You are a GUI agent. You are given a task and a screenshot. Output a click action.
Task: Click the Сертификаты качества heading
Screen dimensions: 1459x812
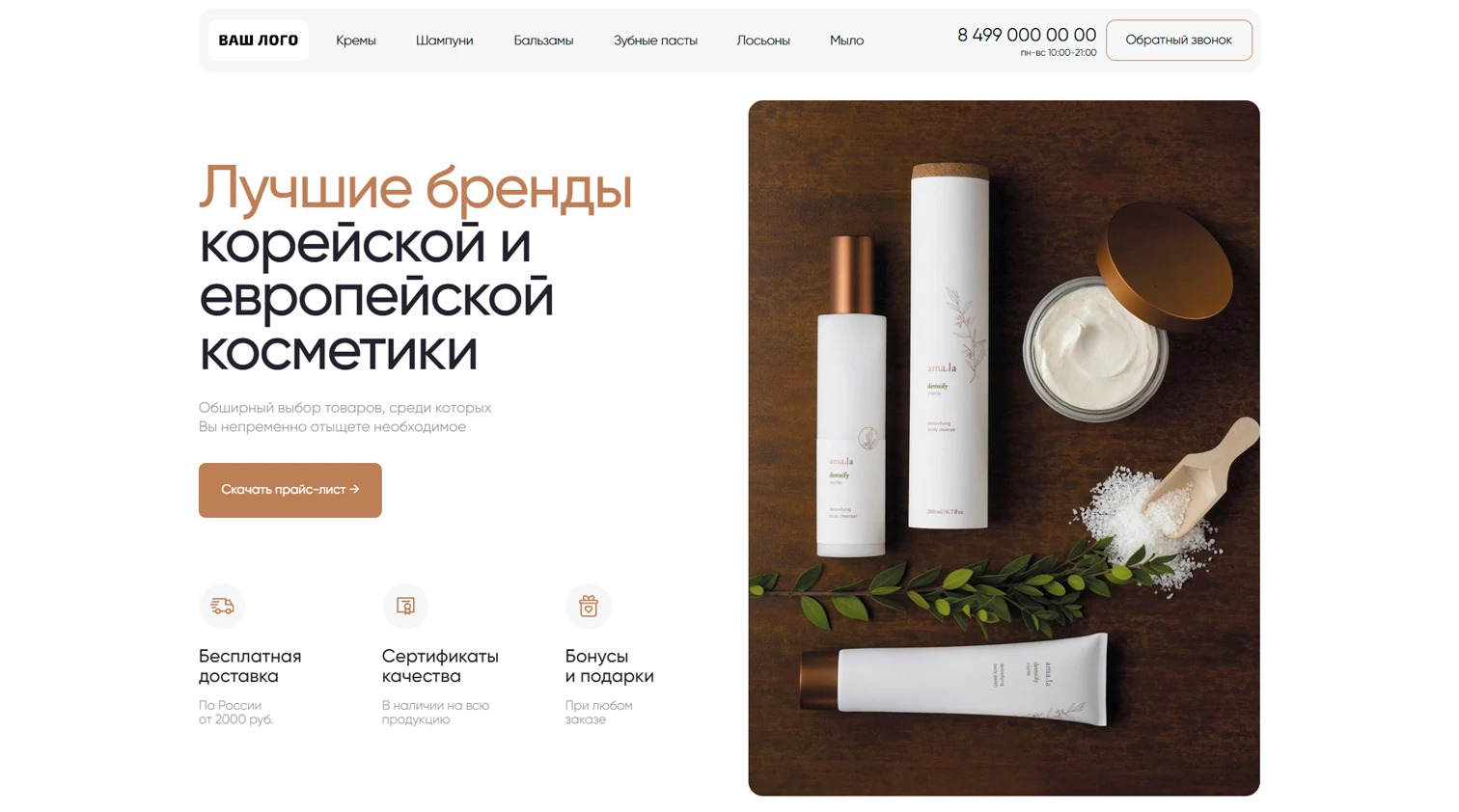coord(440,666)
